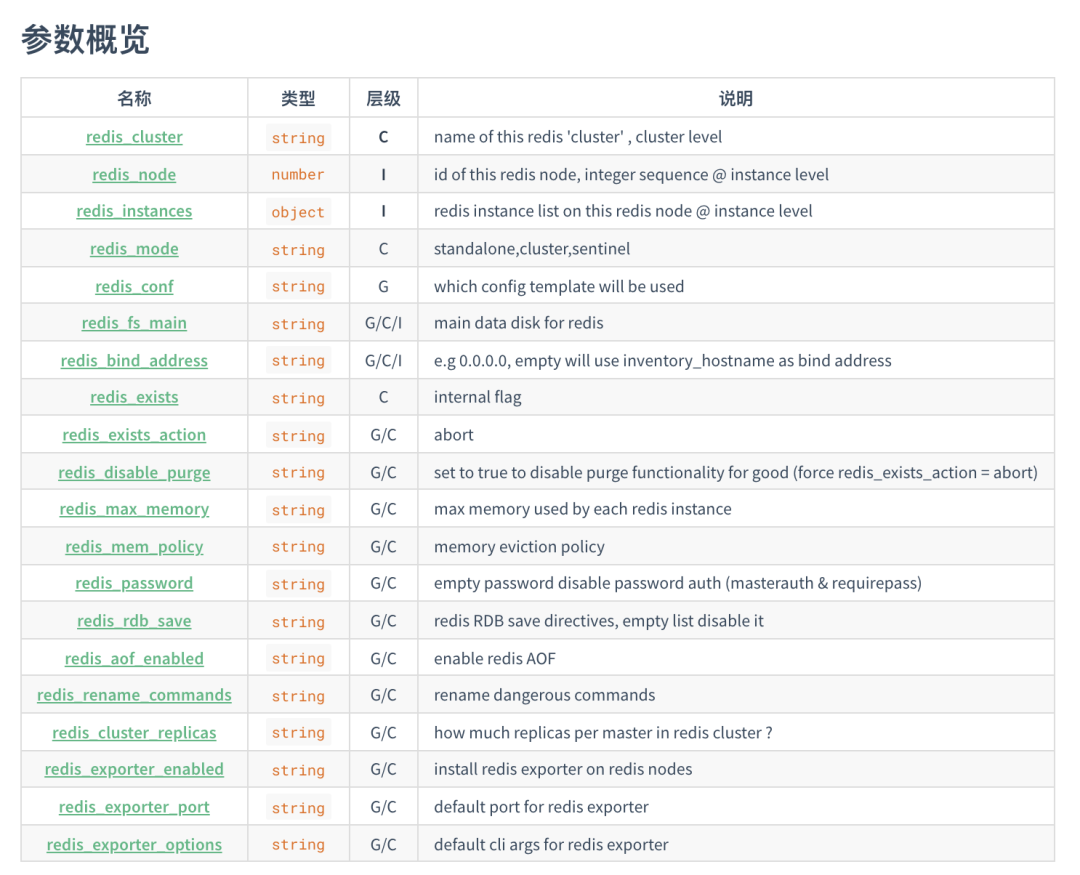Open the redis_max_memory parameter link
This screenshot has width=1080, height=875.
(x=134, y=509)
